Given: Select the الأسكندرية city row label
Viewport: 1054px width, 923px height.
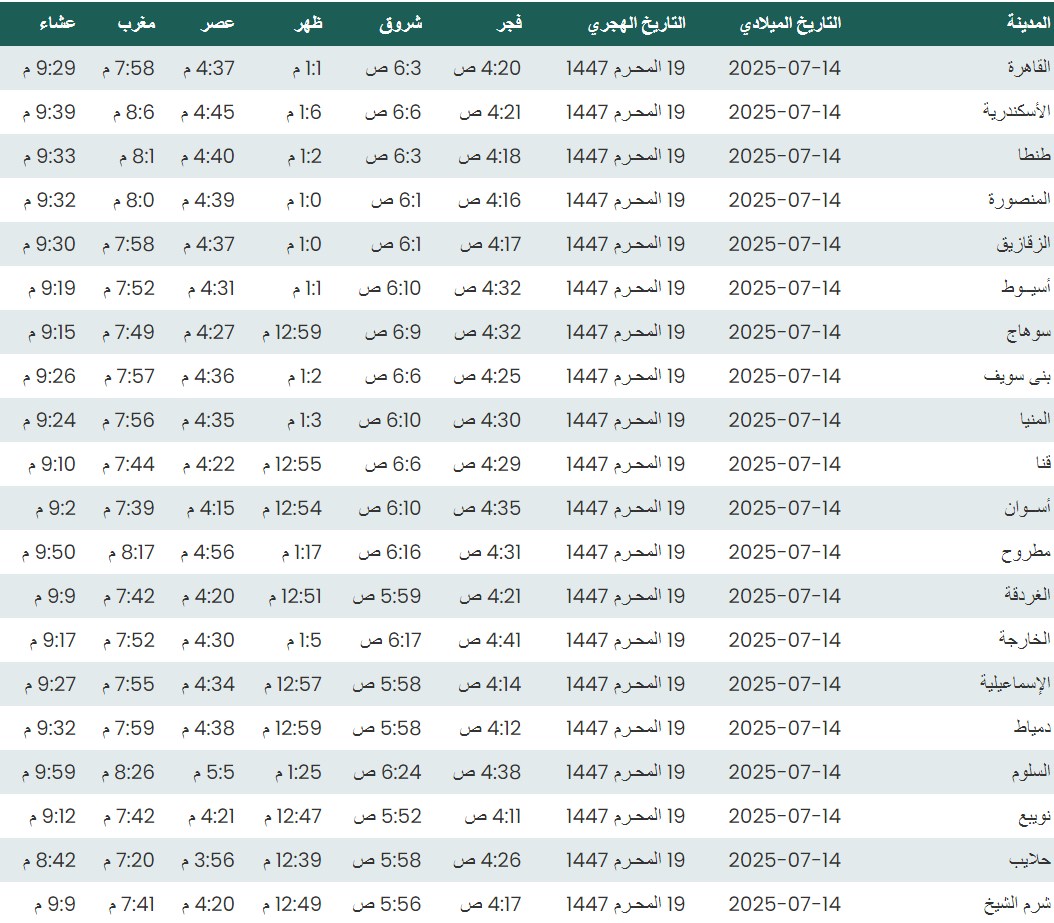Looking at the screenshot, I should (x=1015, y=112).
